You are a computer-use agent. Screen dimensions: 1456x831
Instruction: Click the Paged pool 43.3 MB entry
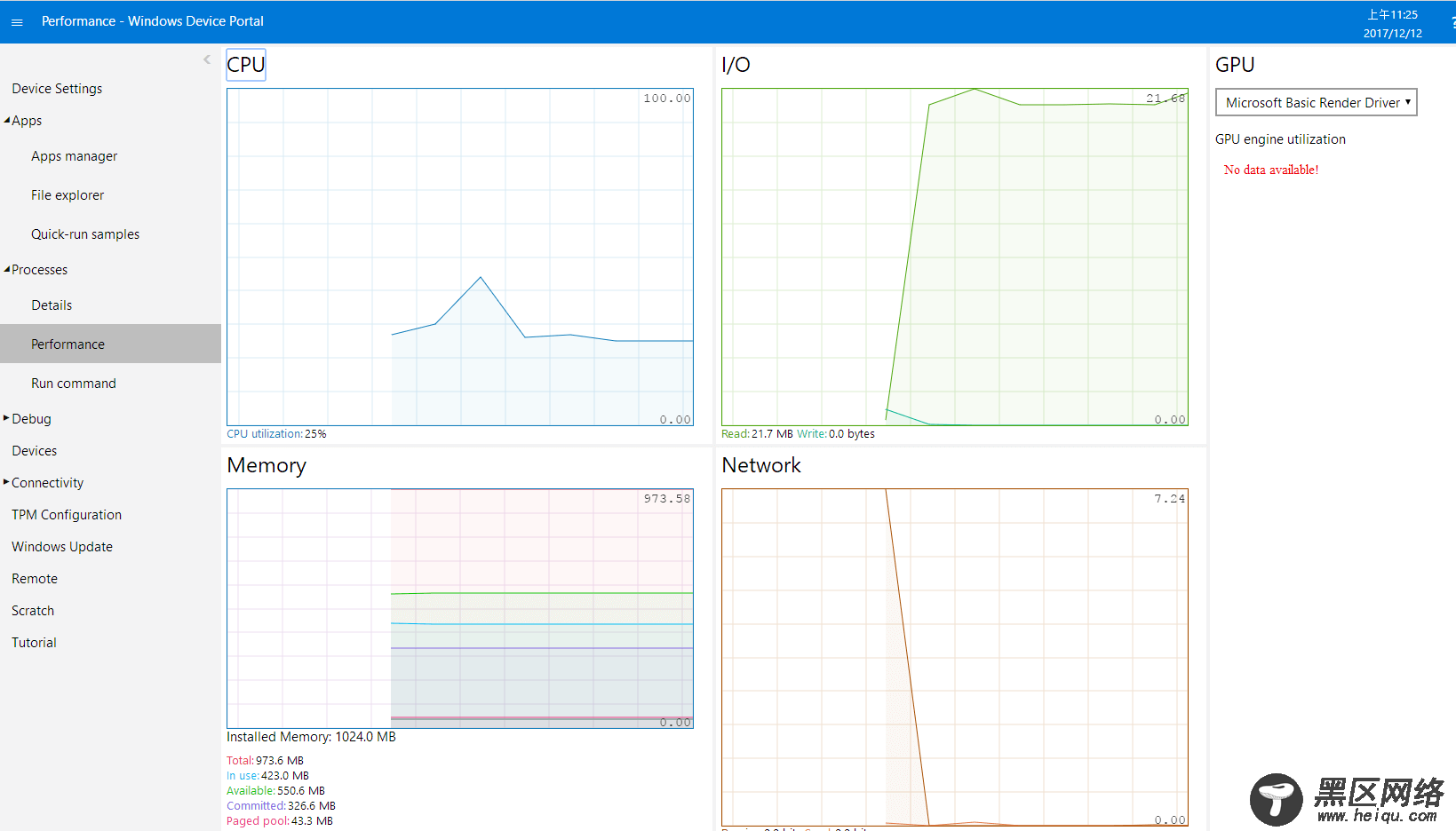[x=280, y=821]
